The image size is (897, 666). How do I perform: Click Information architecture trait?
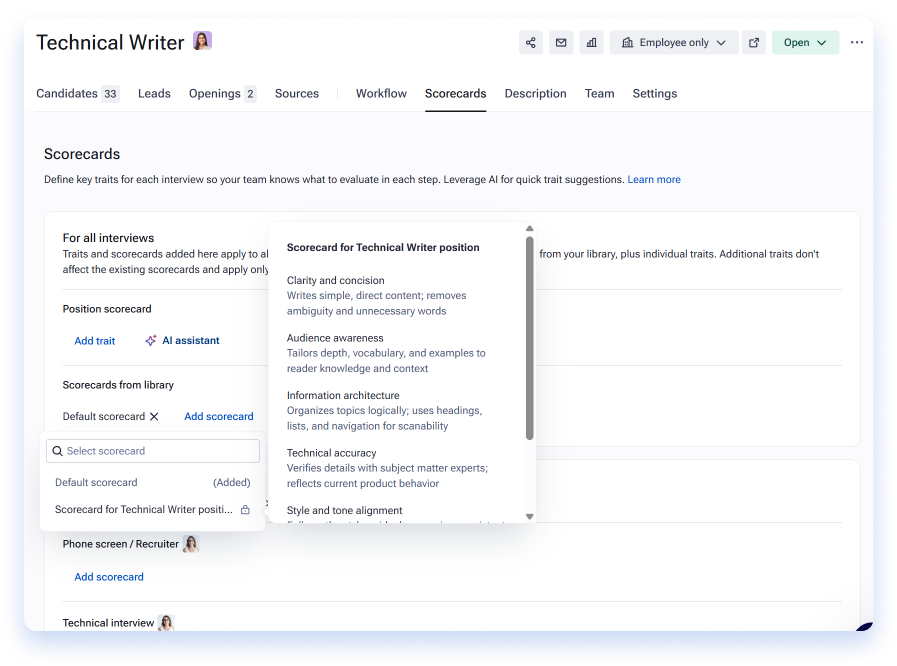(343, 395)
